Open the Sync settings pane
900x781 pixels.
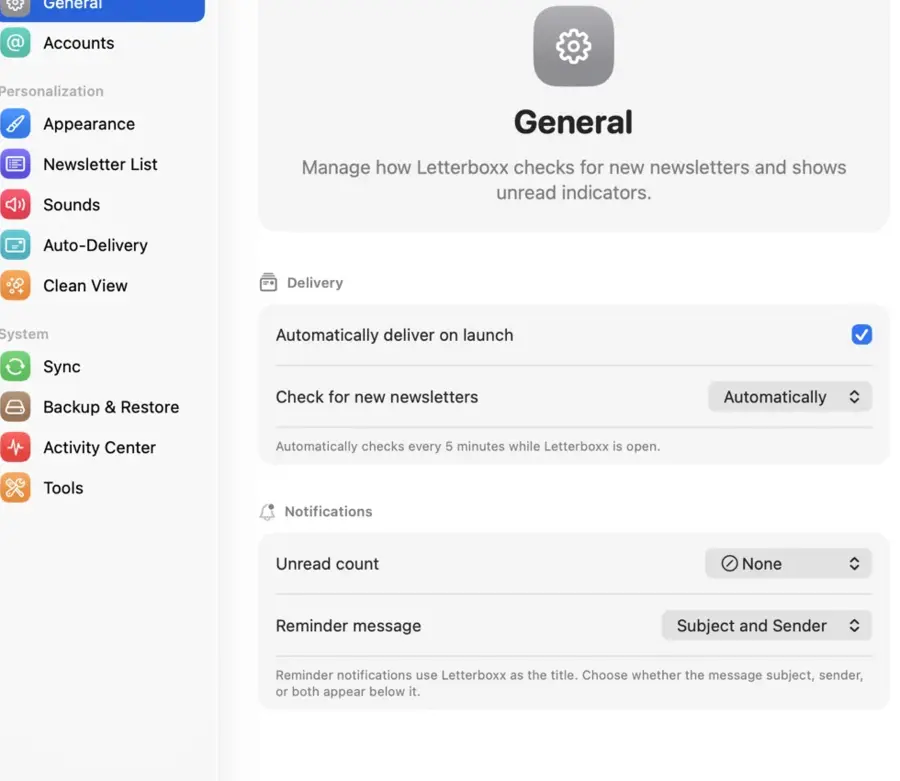[x=102, y=367]
